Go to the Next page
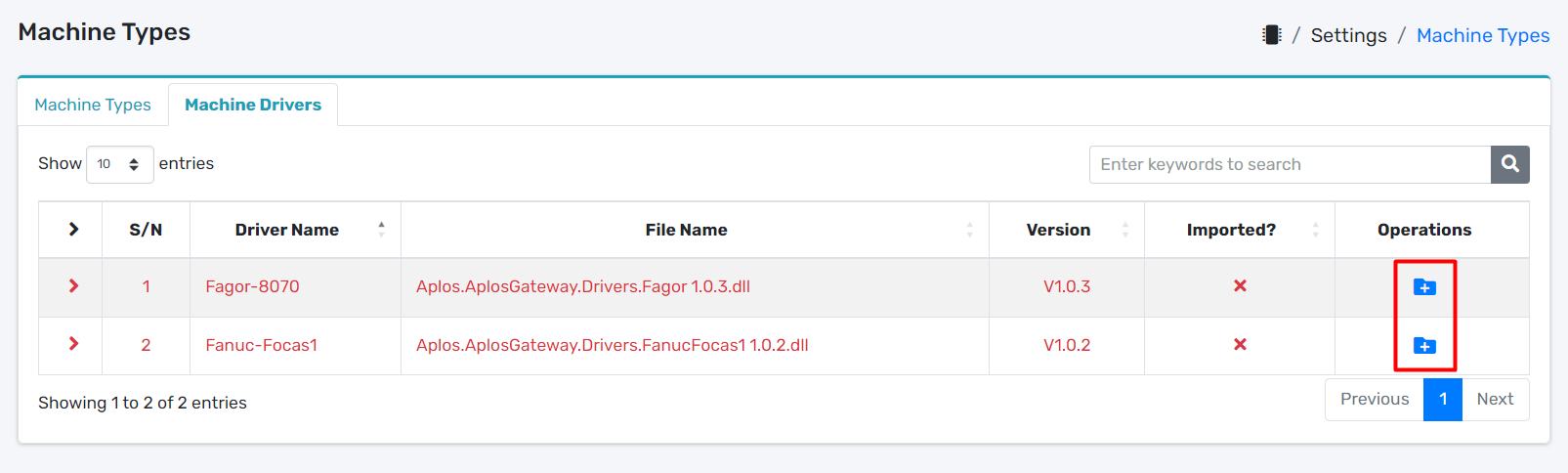Screen dimensions: 1568x473 [1495, 399]
